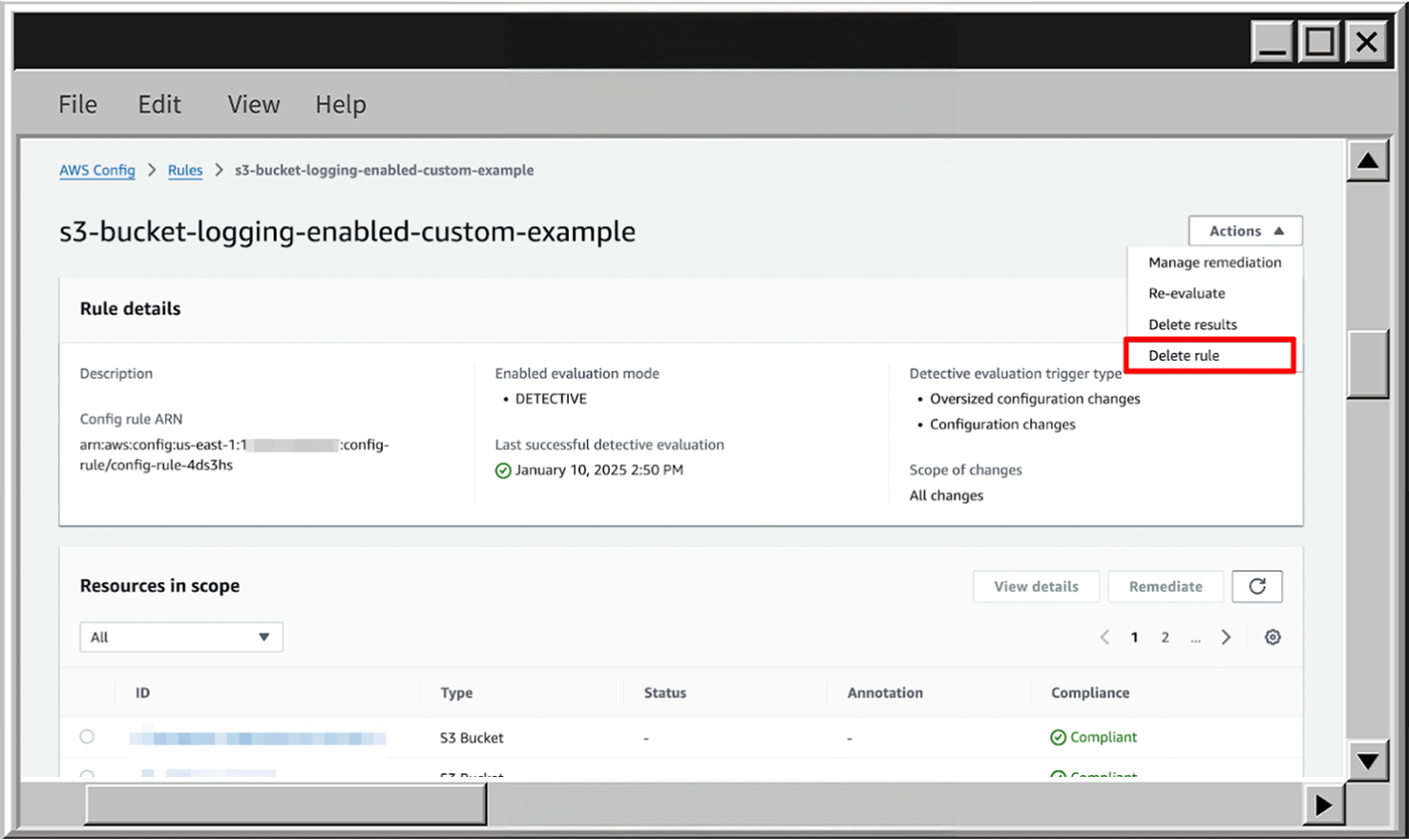The image size is (1409, 840).
Task: Click the scroll right arrow button
Action: 1324,805
